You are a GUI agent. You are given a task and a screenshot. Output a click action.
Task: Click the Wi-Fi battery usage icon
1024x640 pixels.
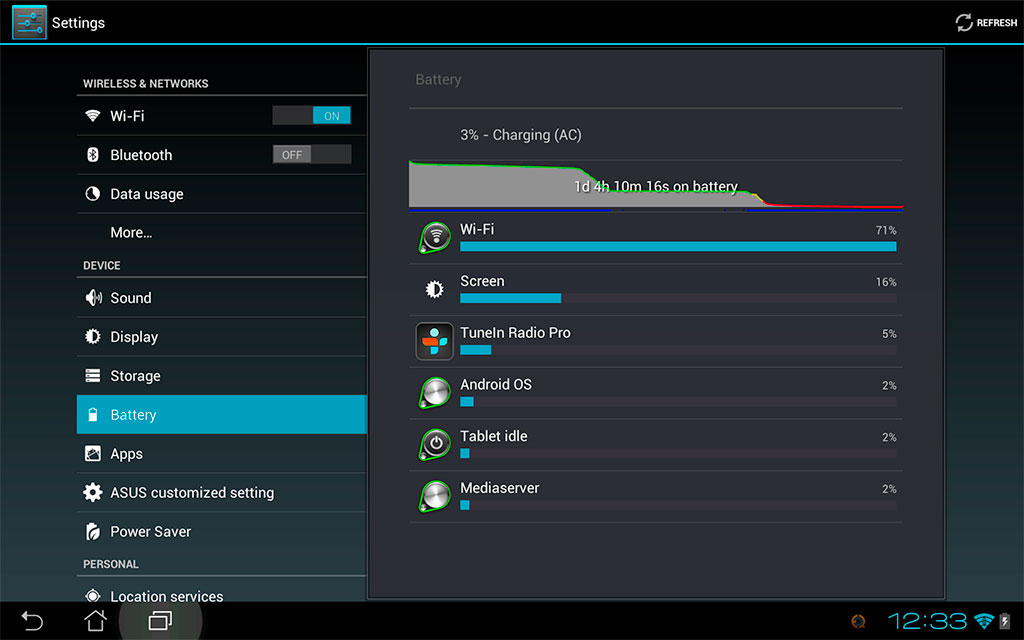click(x=434, y=238)
